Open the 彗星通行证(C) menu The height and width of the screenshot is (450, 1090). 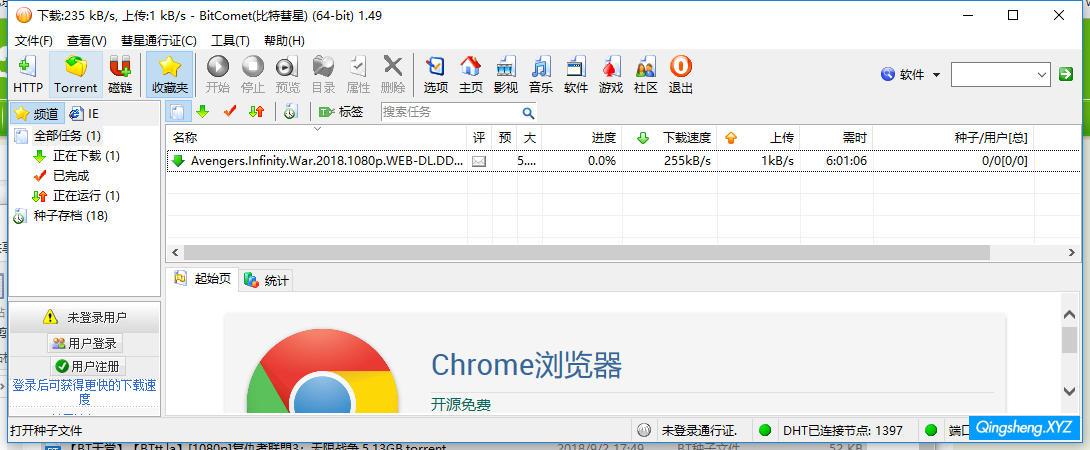pyautogui.click(x=158, y=40)
